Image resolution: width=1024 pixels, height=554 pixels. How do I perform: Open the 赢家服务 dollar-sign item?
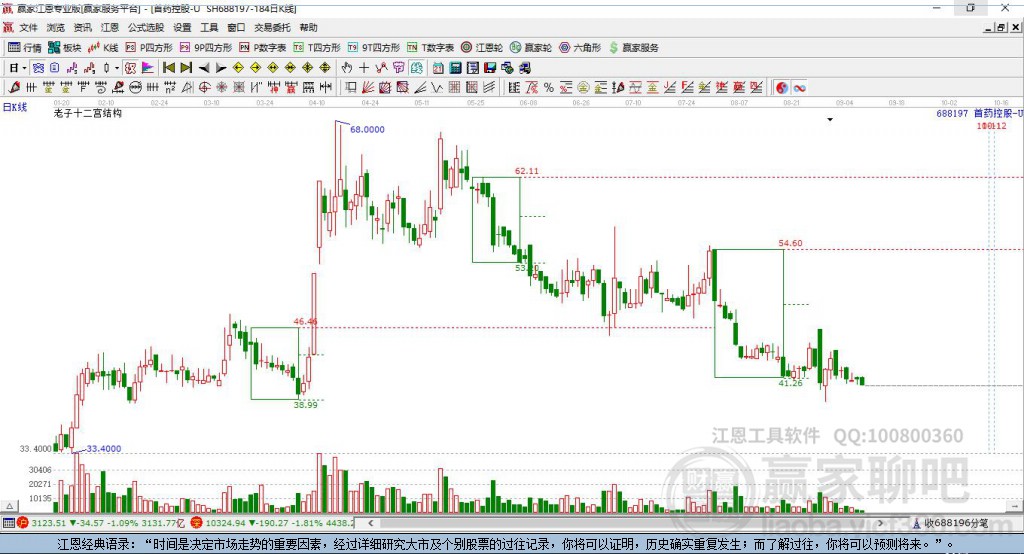click(633, 48)
